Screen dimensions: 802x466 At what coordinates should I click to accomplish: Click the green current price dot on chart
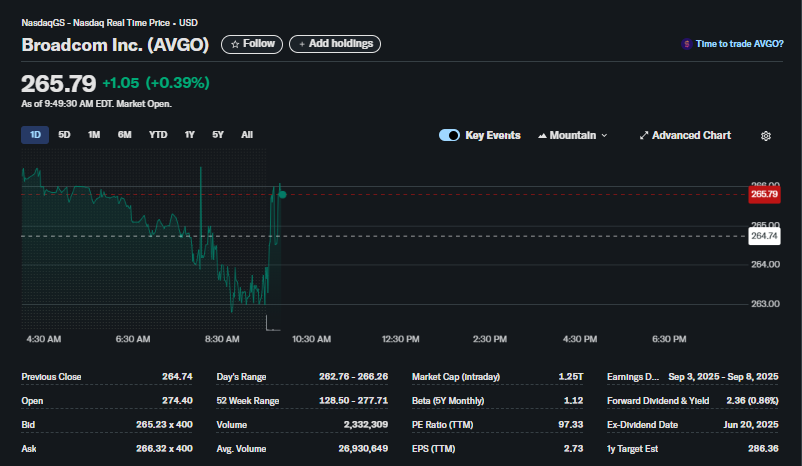(282, 194)
